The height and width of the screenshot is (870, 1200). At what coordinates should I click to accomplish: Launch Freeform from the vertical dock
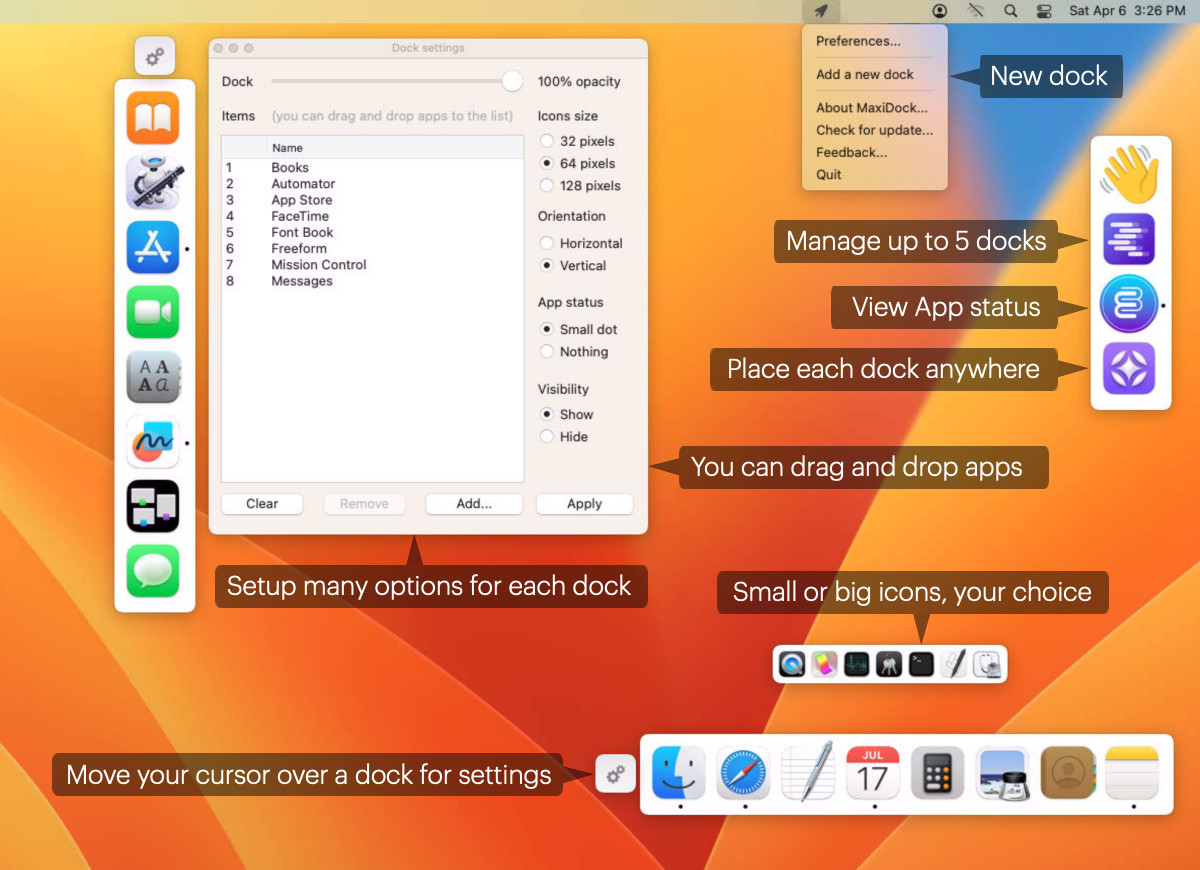click(153, 441)
